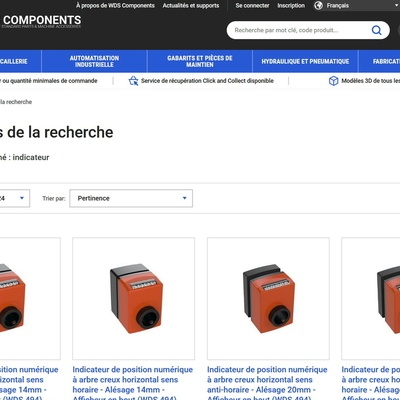Image resolution: width=400 pixels, height=400 pixels.
Task: Open the Quincaillerie menu item
Action: 20,61
